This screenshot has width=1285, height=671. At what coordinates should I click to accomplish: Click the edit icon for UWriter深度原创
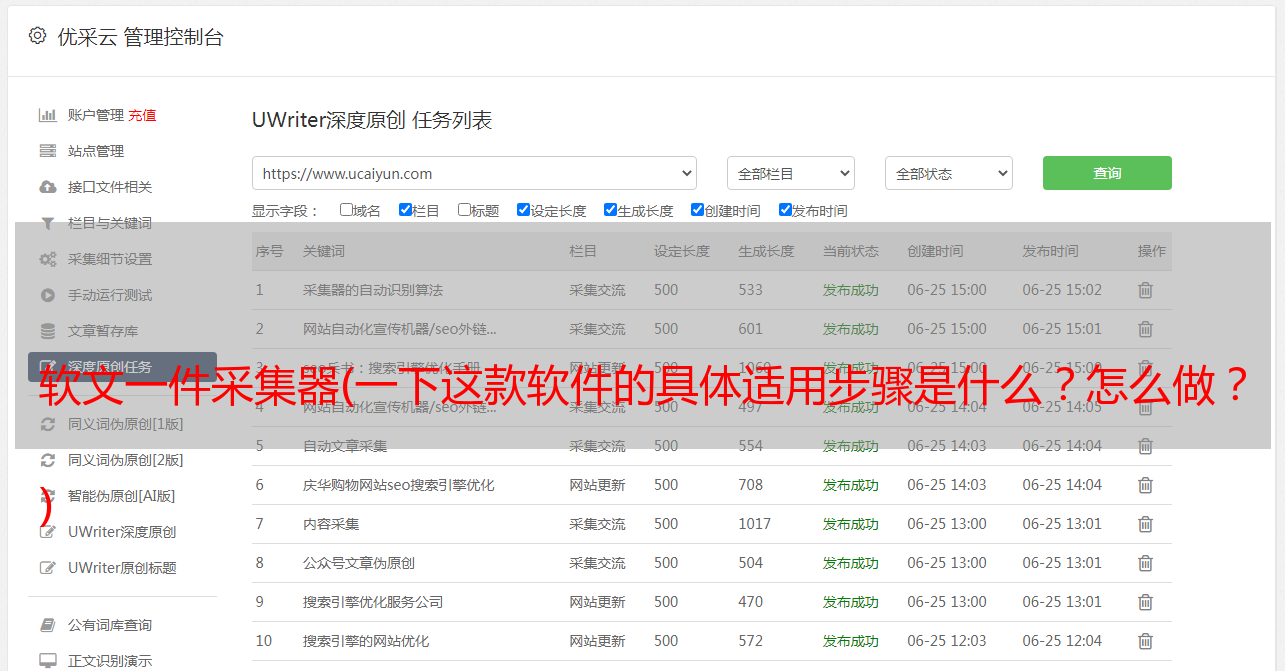click(47, 532)
